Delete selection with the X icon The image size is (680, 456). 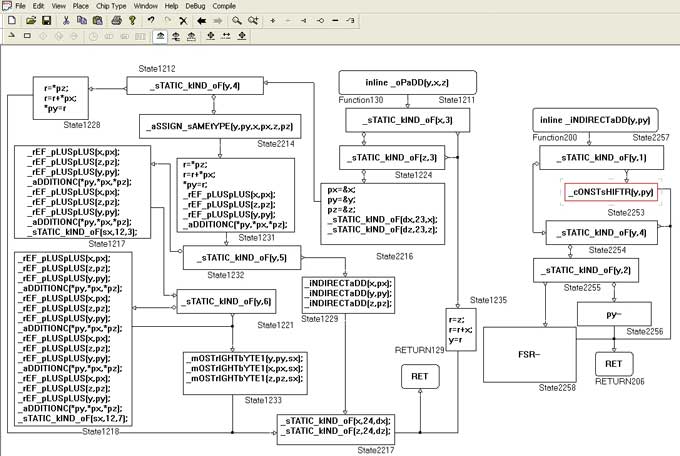[x=182, y=20]
